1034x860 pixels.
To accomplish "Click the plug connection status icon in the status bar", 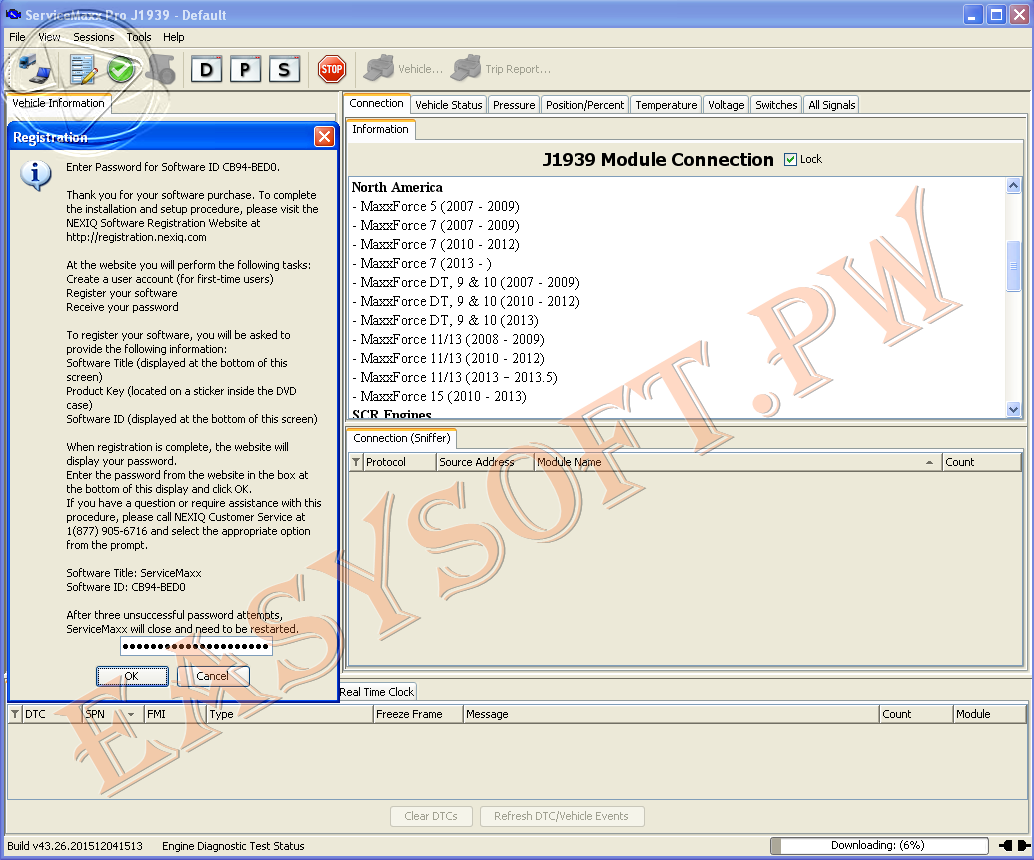I will click(1015, 845).
